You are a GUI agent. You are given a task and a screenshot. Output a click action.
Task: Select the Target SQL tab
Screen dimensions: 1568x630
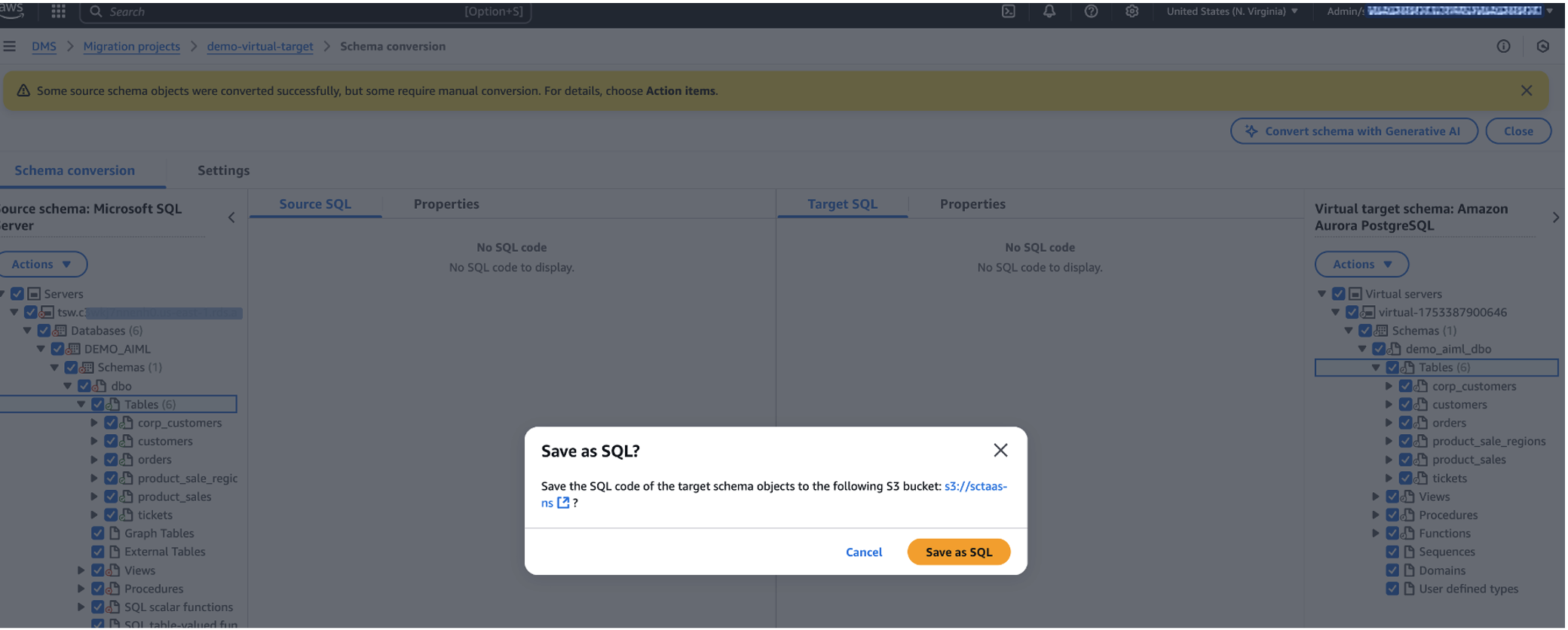click(842, 203)
